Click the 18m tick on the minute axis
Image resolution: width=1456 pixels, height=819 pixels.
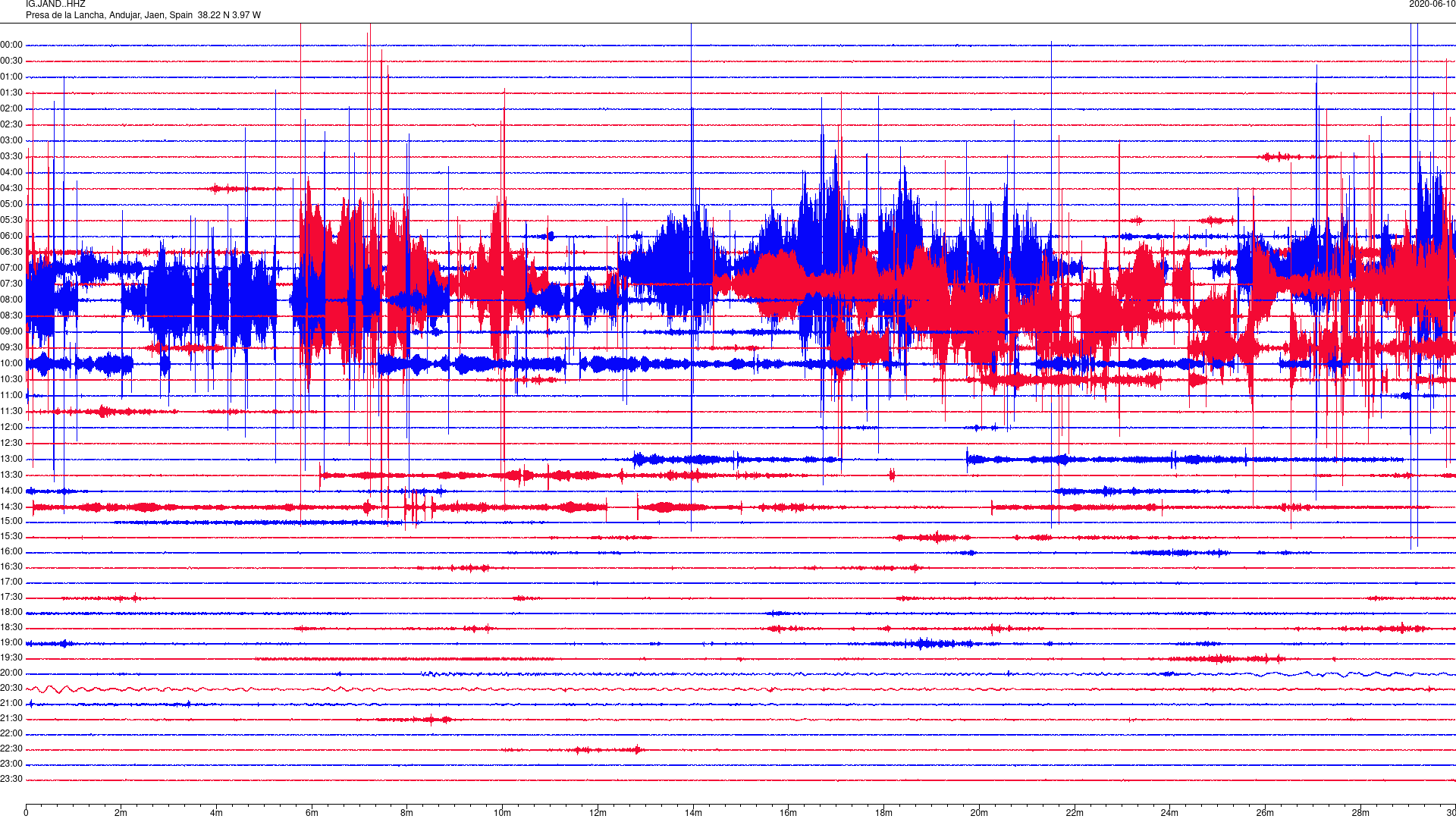point(883,813)
